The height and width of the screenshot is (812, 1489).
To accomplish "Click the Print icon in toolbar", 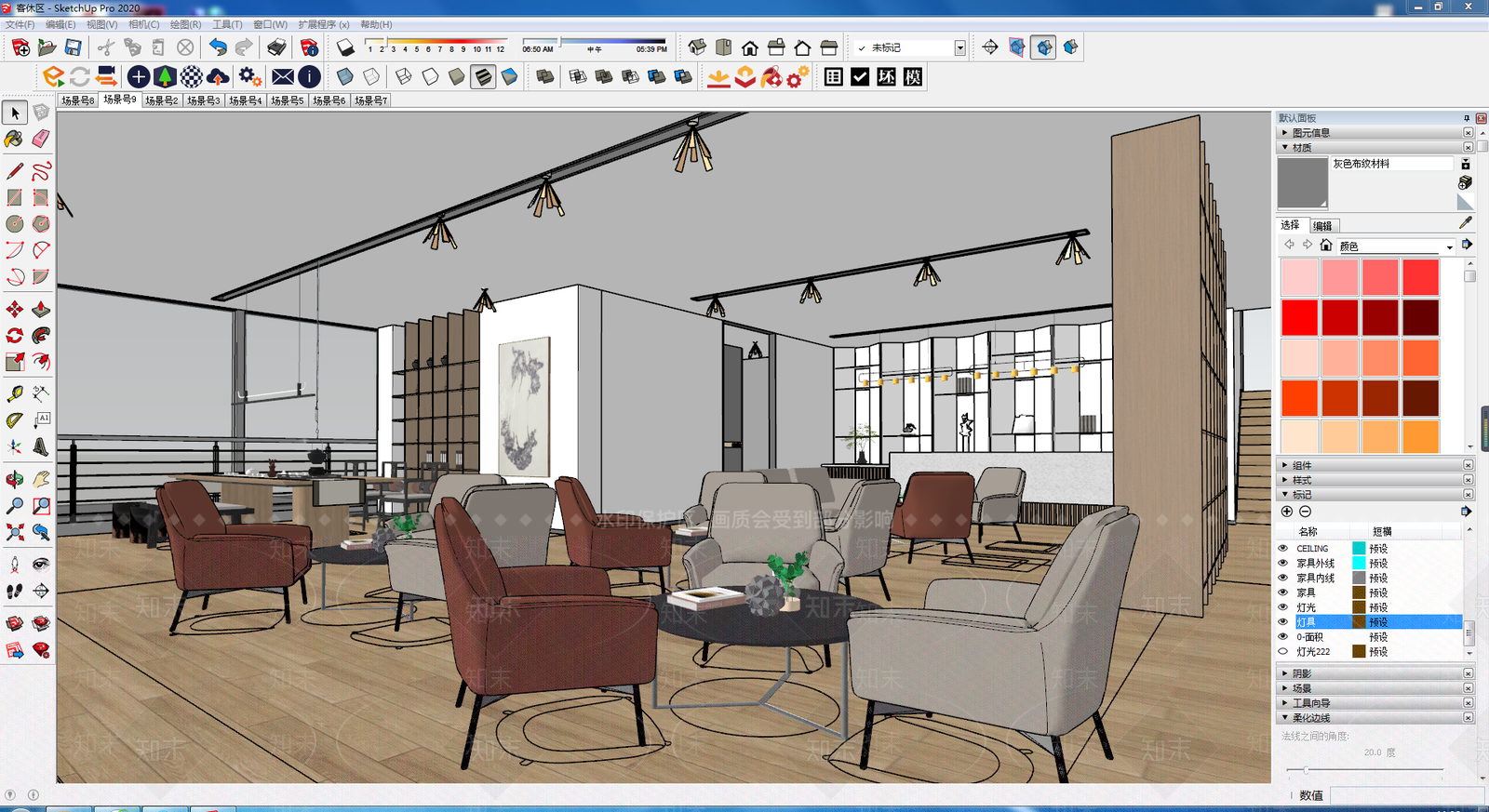I will click(276, 47).
